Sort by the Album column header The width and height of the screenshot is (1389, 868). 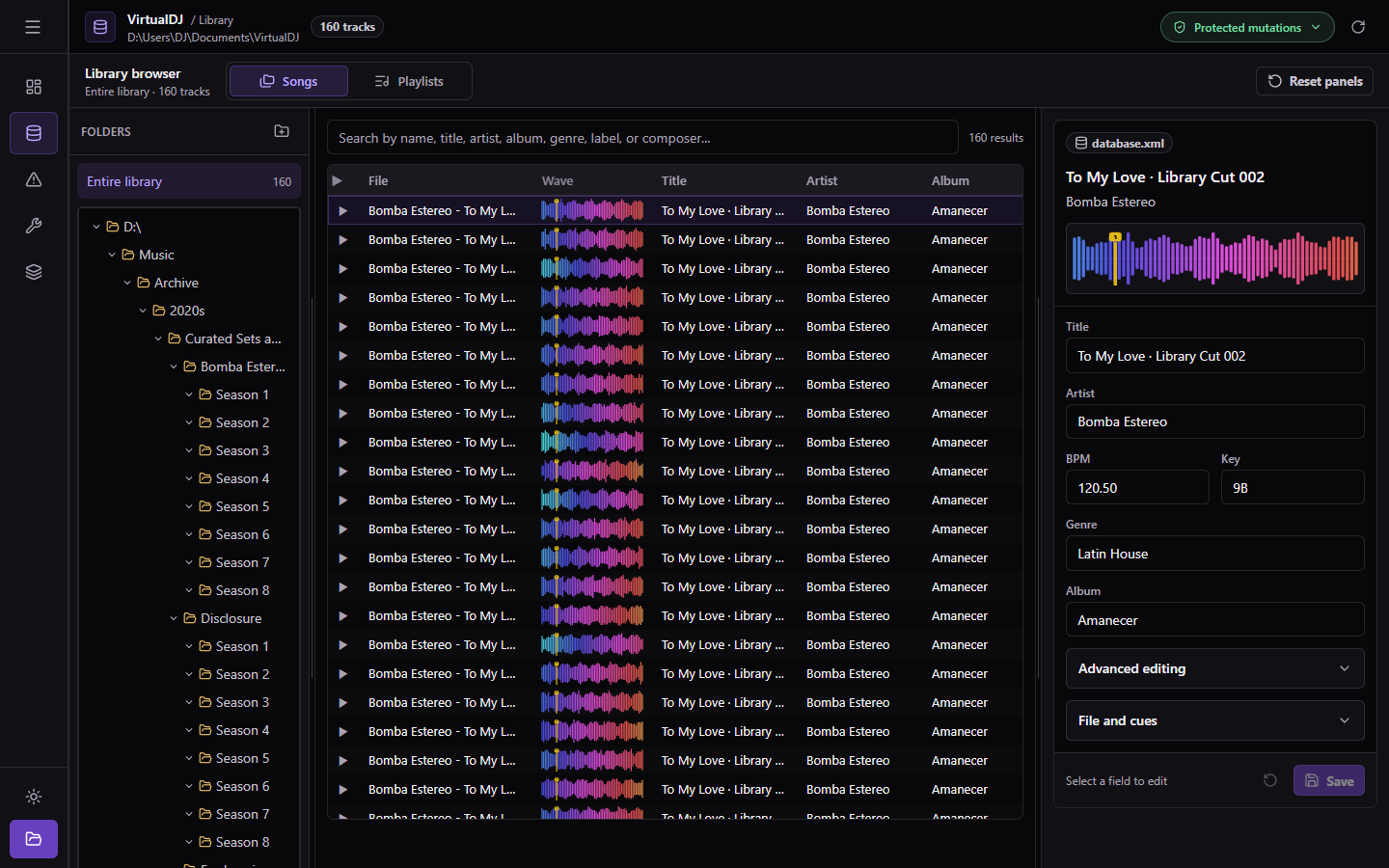[x=950, y=180]
